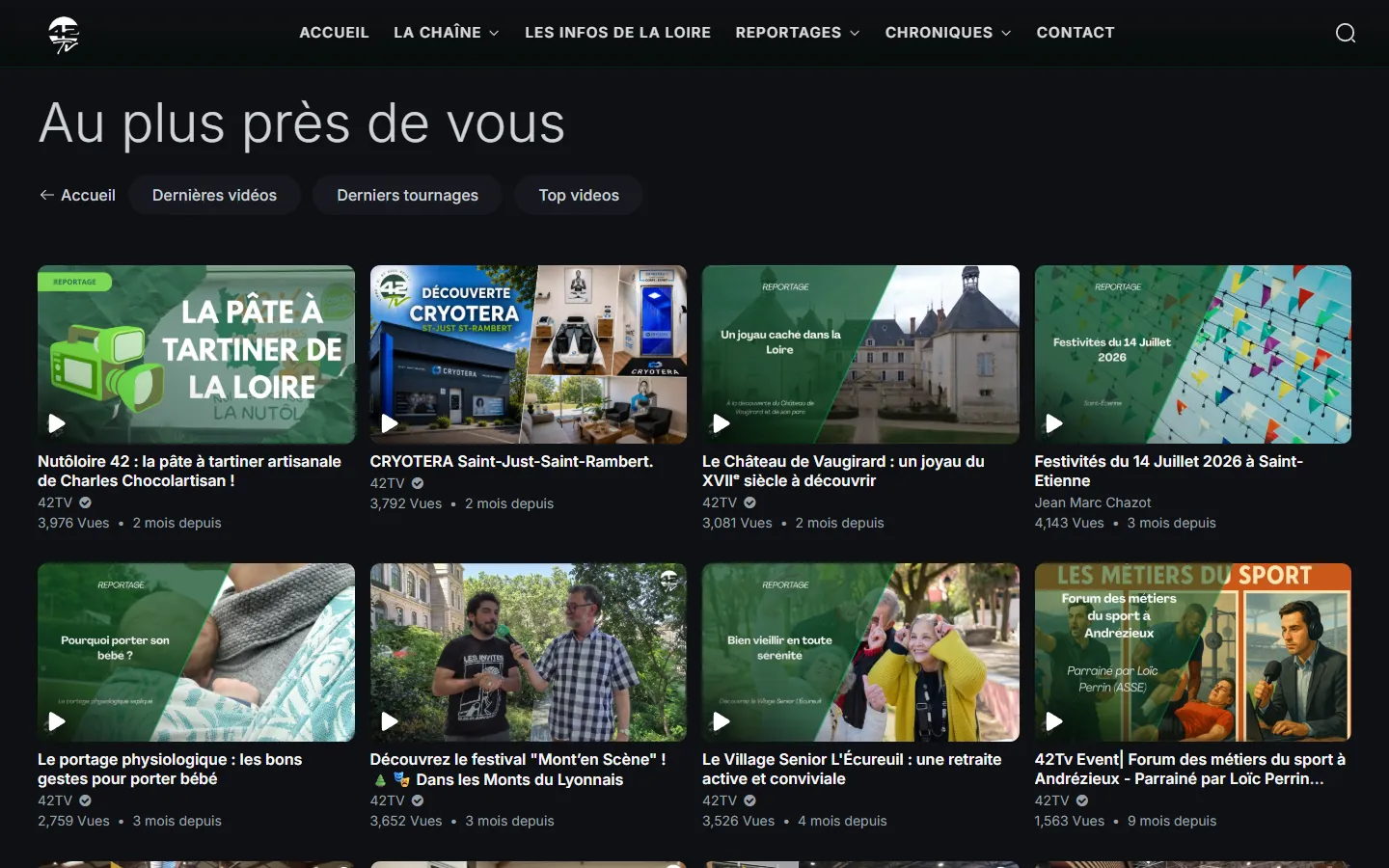Open the search magnifier icon

click(1346, 34)
